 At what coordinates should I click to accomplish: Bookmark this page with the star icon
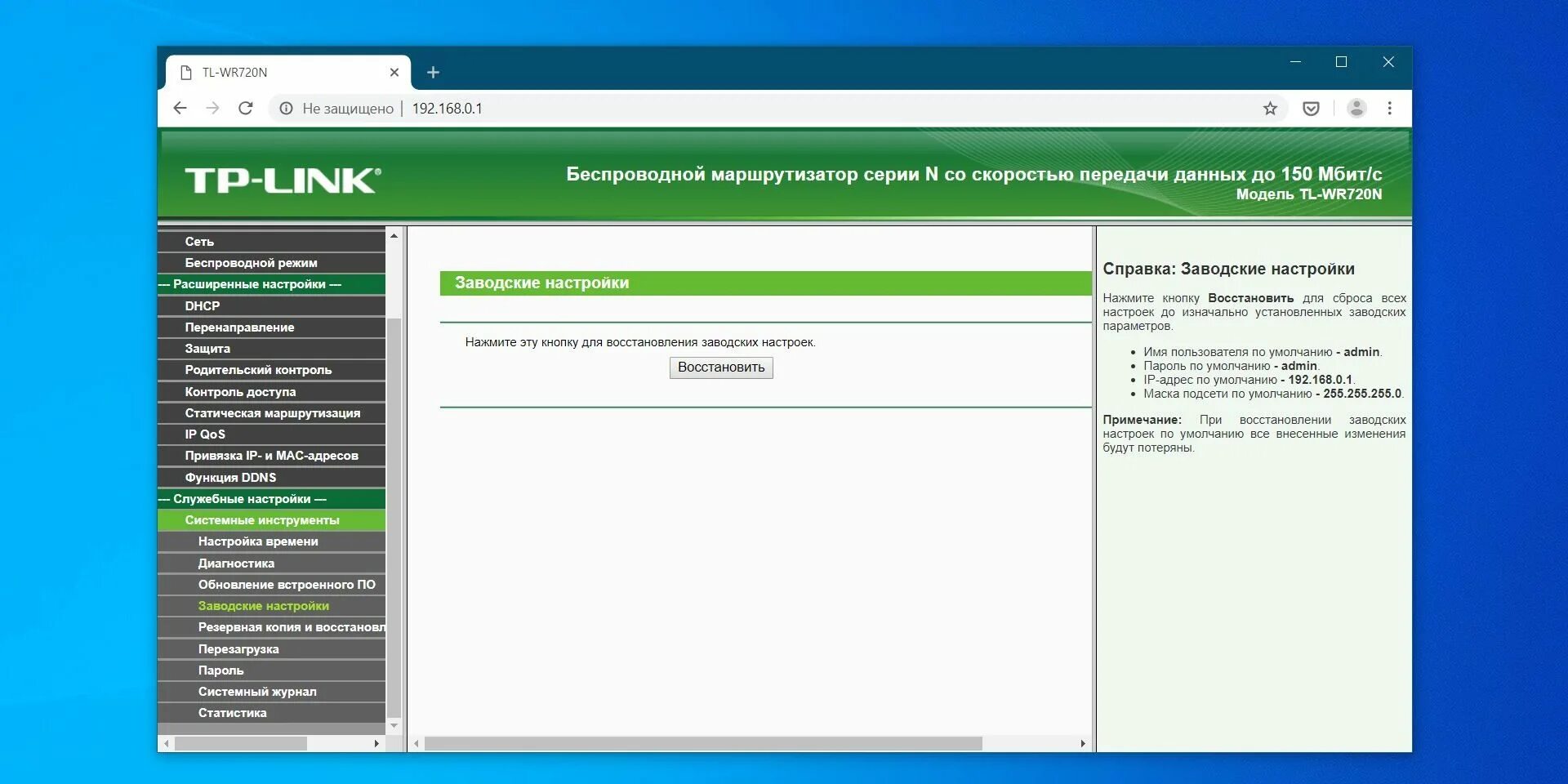point(1270,109)
